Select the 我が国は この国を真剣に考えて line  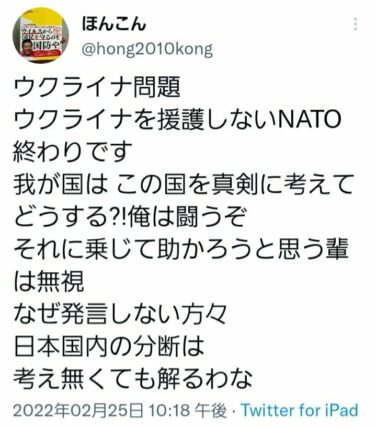(183, 184)
